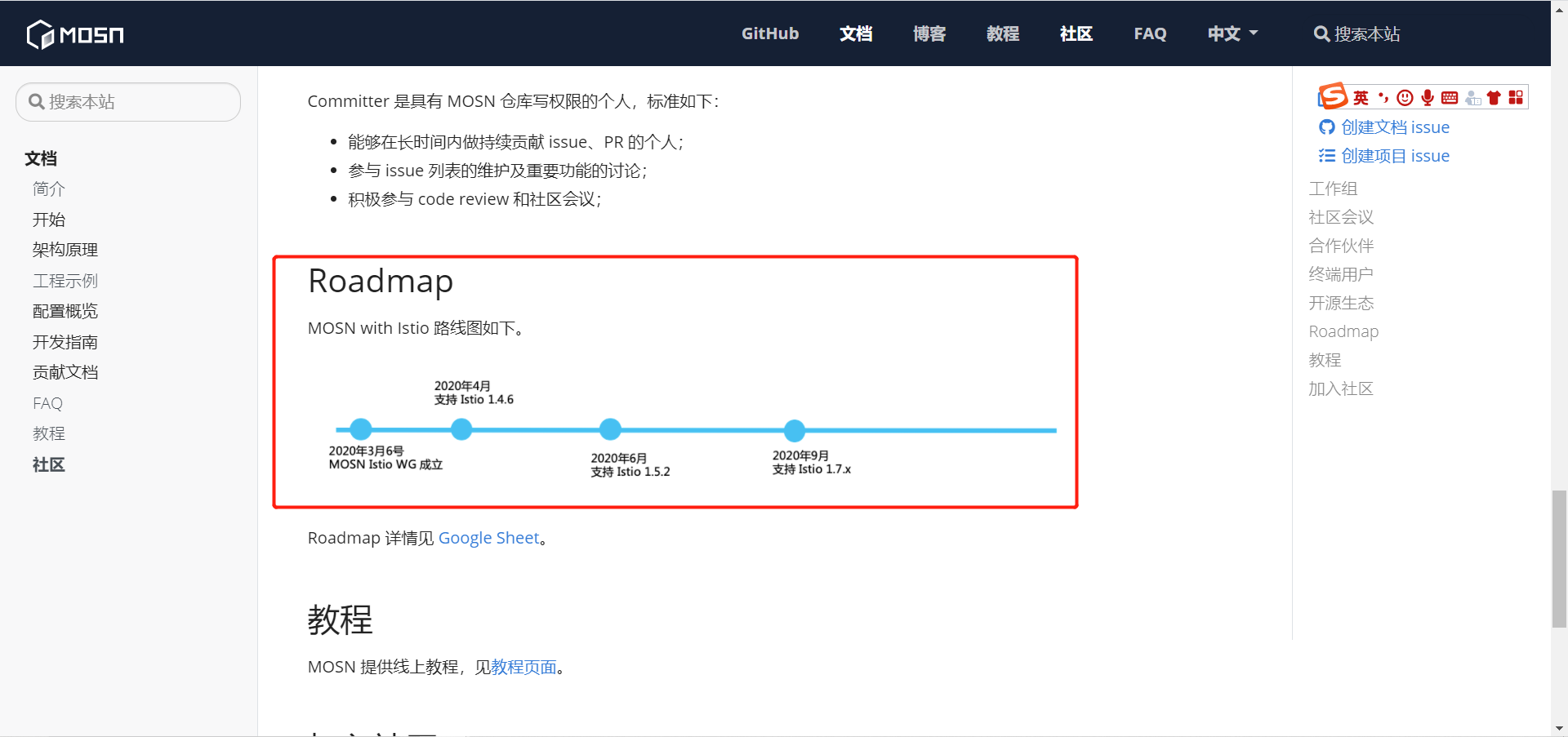Click the bullet '积极参与 code review 和社区会议'

click(474, 199)
